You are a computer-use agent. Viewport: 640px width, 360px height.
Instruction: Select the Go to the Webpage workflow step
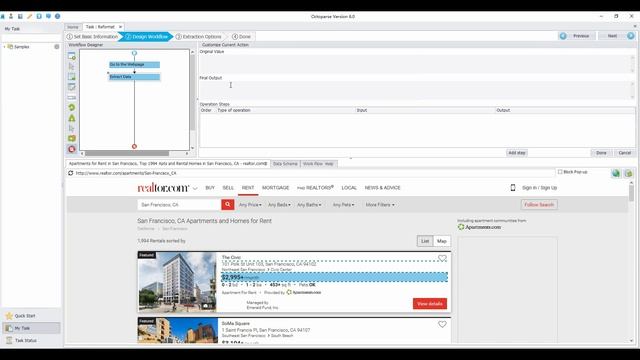[134, 64]
